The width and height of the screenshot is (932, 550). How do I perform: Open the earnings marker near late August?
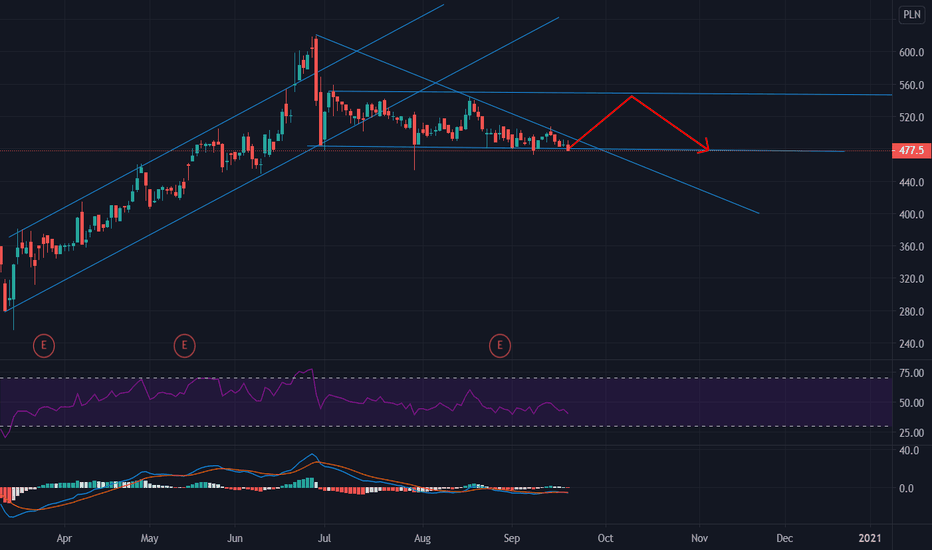click(x=499, y=345)
